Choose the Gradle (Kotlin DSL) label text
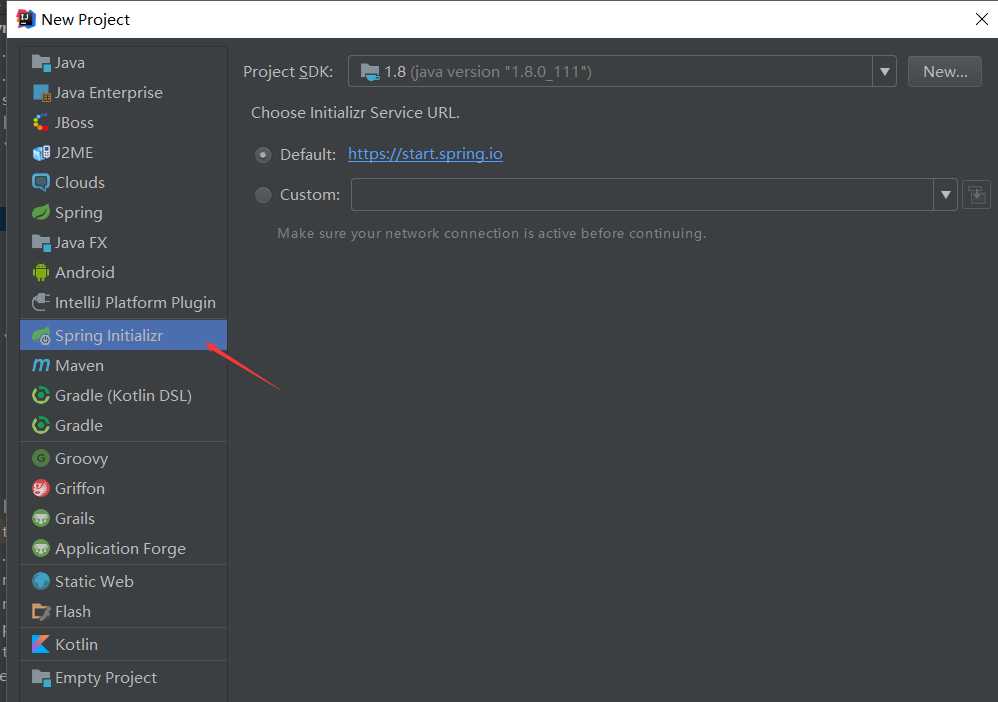The height and width of the screenshot is (702, 998). pyautogui.click(x=123, y=395)
